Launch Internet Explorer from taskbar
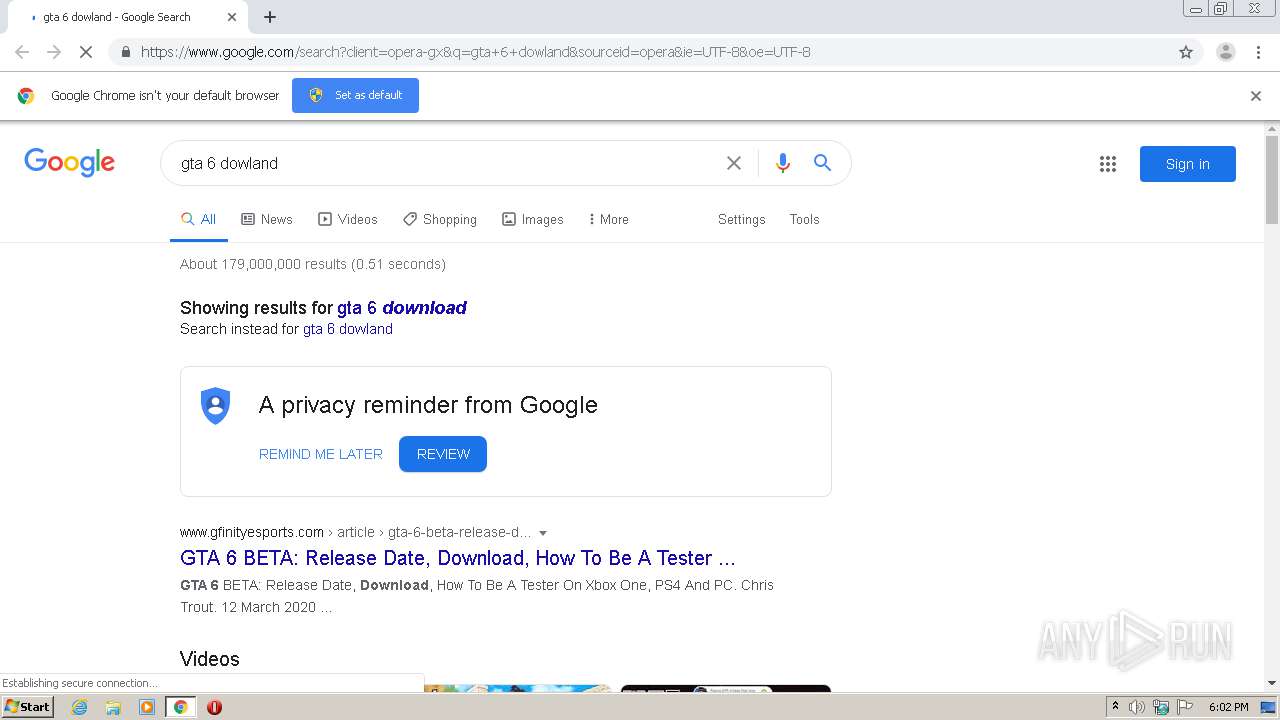The image size is (1280, 720). point(80,707)
